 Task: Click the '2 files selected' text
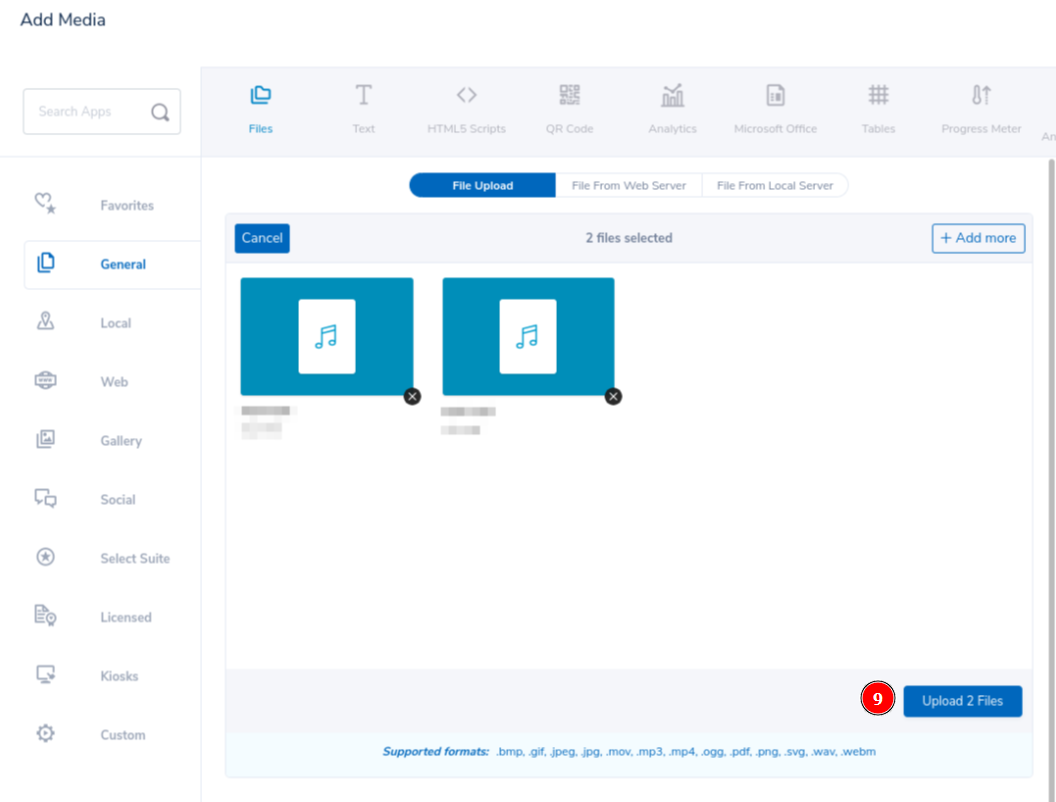pyautogui.click(x=629, y=238)
